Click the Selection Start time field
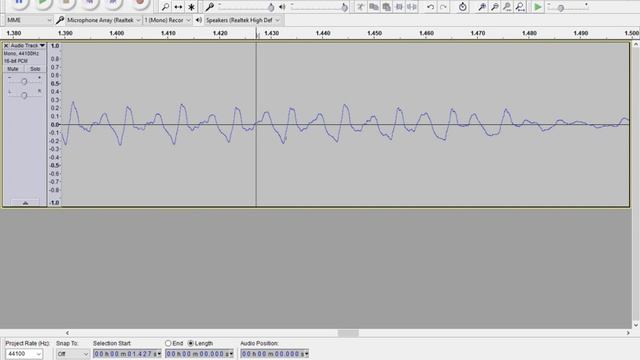 [127, 354]
